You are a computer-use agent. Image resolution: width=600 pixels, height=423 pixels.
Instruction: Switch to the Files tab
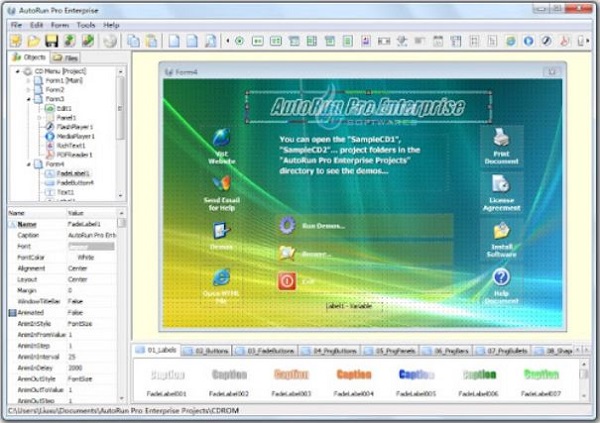tap(65, 58)
